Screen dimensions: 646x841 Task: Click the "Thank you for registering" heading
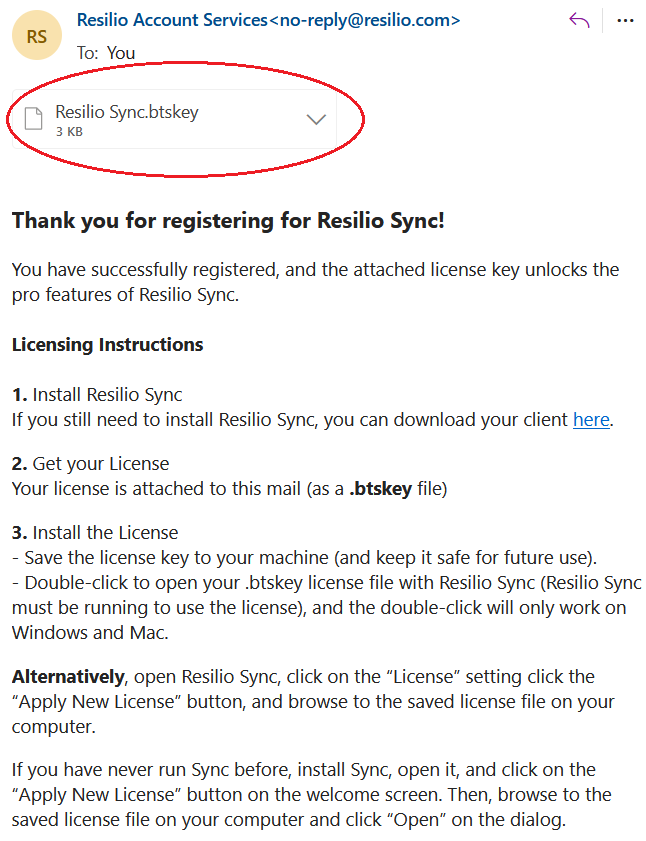[228, 220]
